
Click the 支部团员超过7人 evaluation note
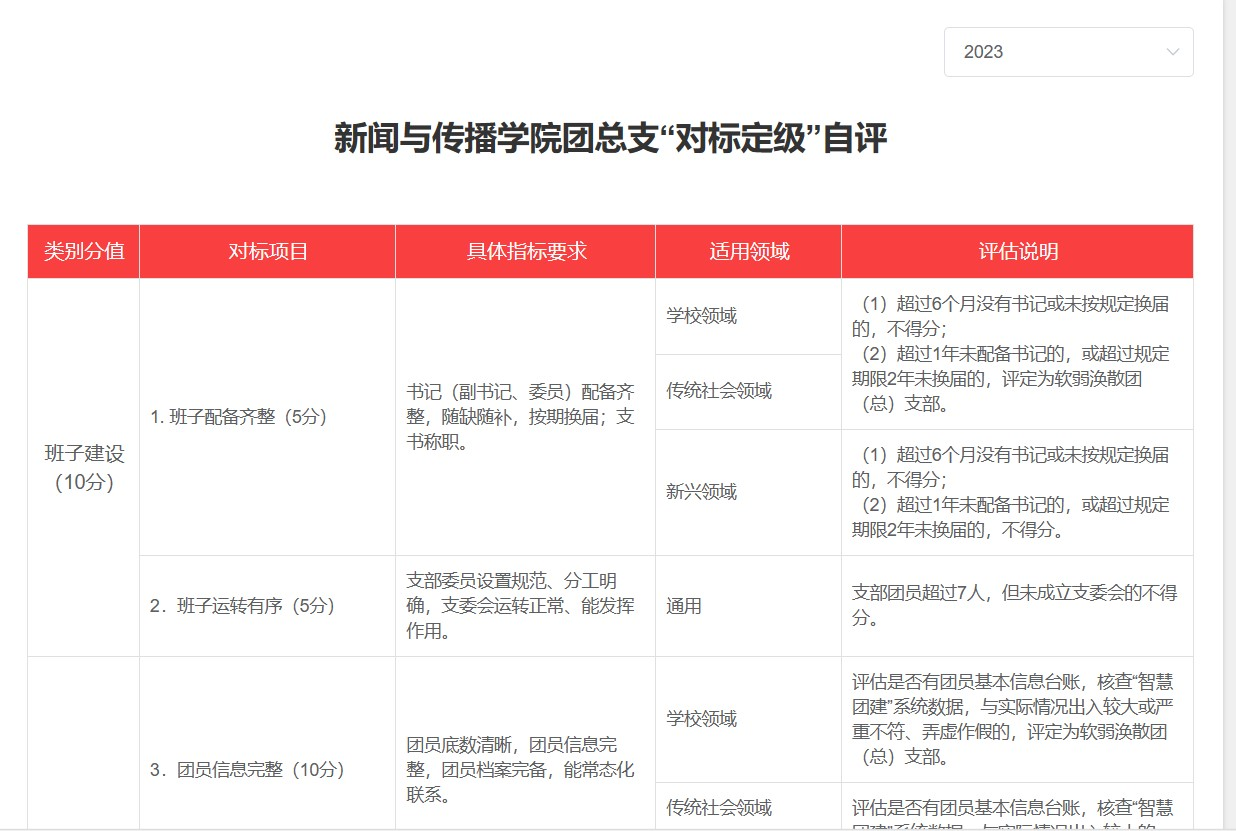(1014, 605)
